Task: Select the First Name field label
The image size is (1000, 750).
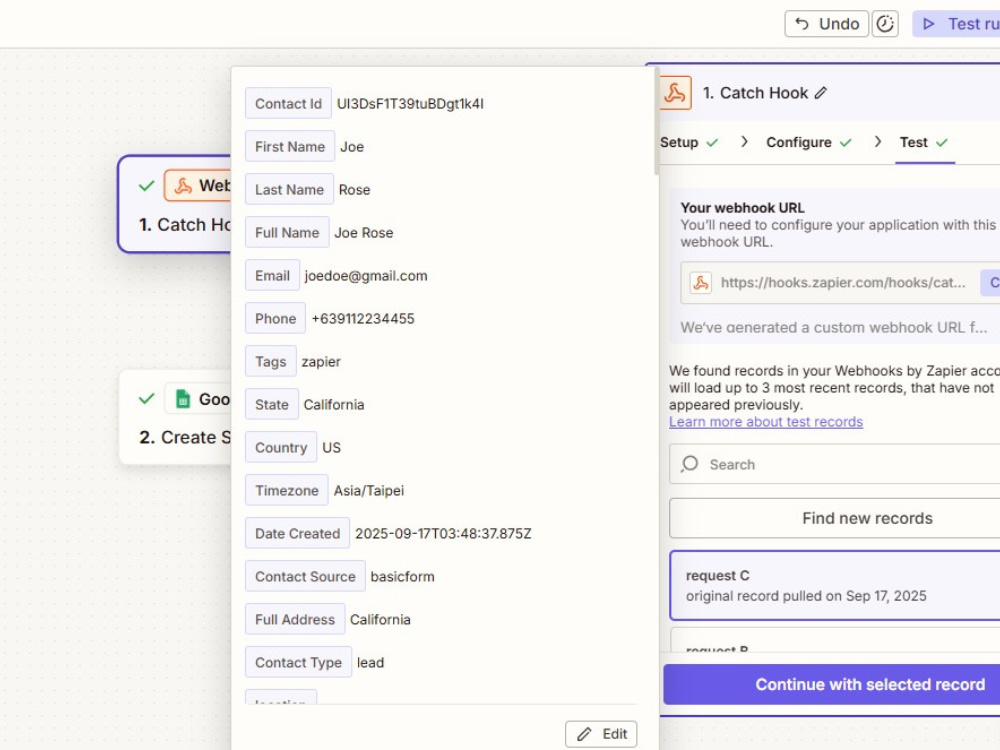Action: click(x=290, y=146)
